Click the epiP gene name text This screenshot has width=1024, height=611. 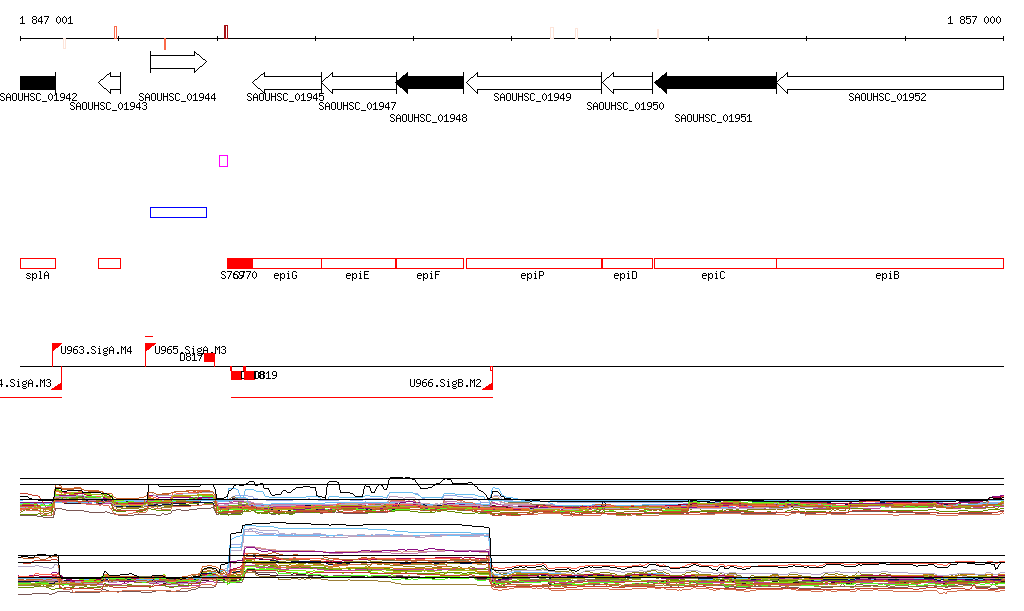tap(532, 275)
